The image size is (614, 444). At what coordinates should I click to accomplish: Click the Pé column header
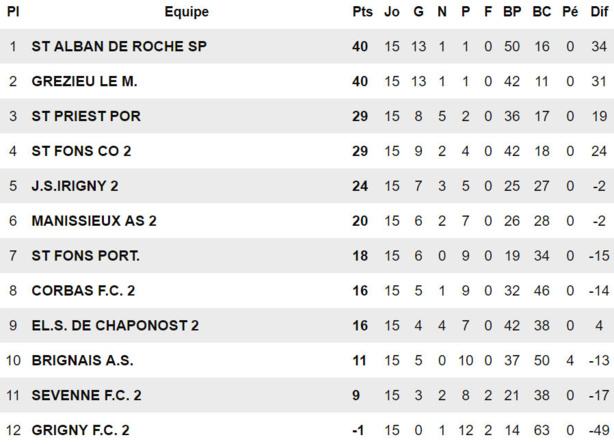(x=570, y=12)
